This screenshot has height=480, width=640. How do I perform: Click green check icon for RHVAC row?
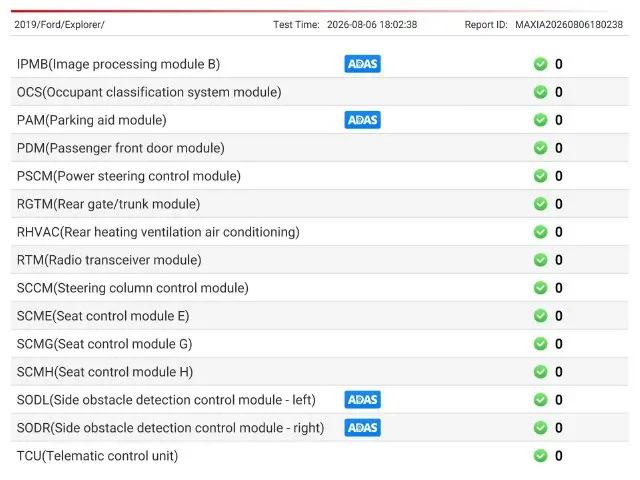point(540,232)
